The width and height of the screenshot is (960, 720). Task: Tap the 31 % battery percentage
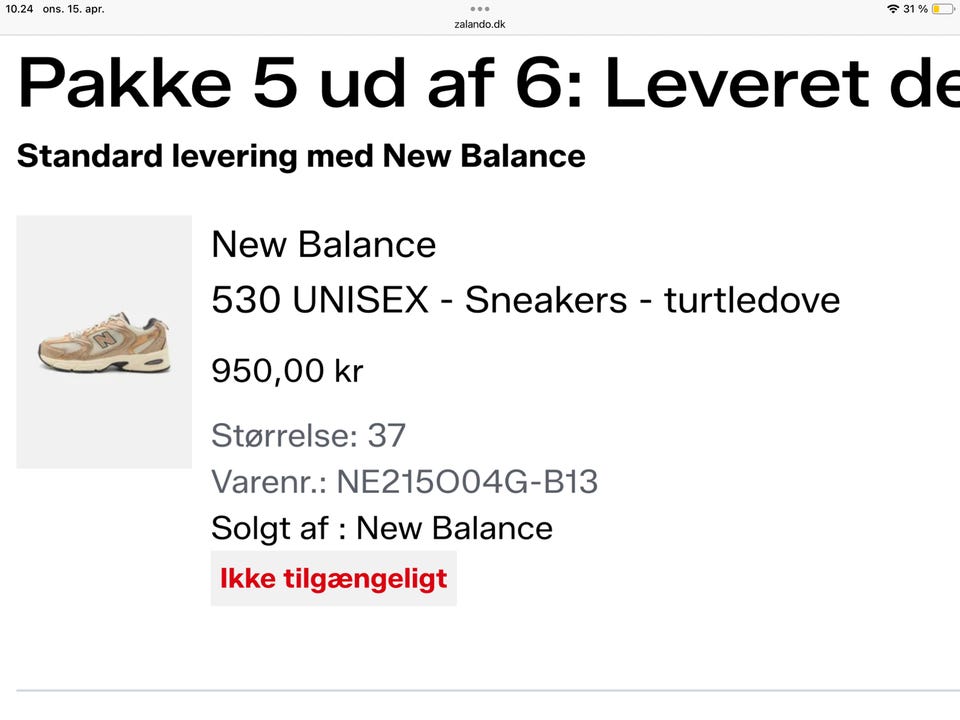point(915,9)
